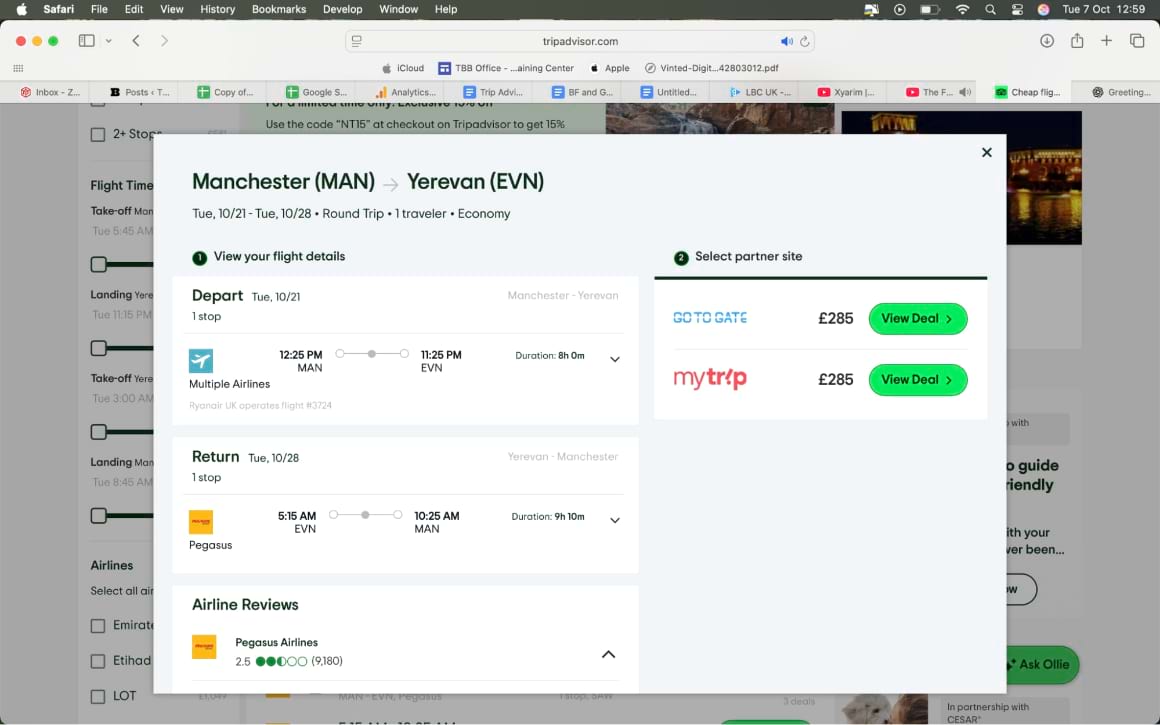Click the reload page icon in address bar
This screenshot has width=1160, height=725.
(804, 41)
